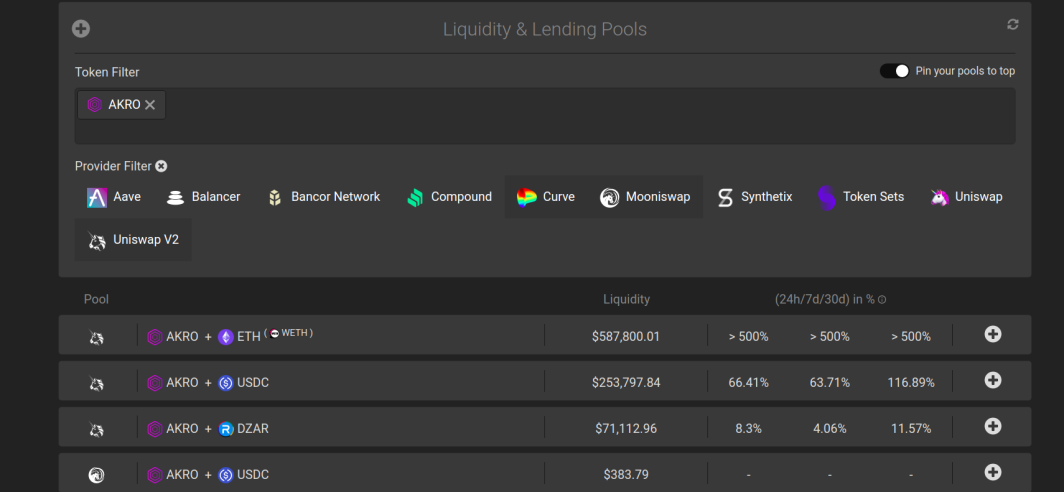Choose the Synthetix provider filter
This screenshot has height=492, width=1064.
pos(755,197)
